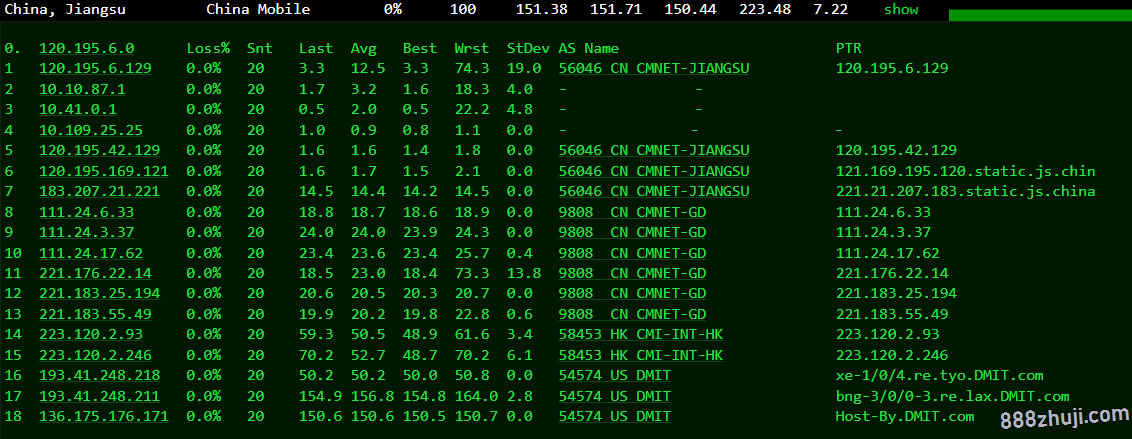Select the average value "156.8" on hop 17

click(x=373, y=396)
